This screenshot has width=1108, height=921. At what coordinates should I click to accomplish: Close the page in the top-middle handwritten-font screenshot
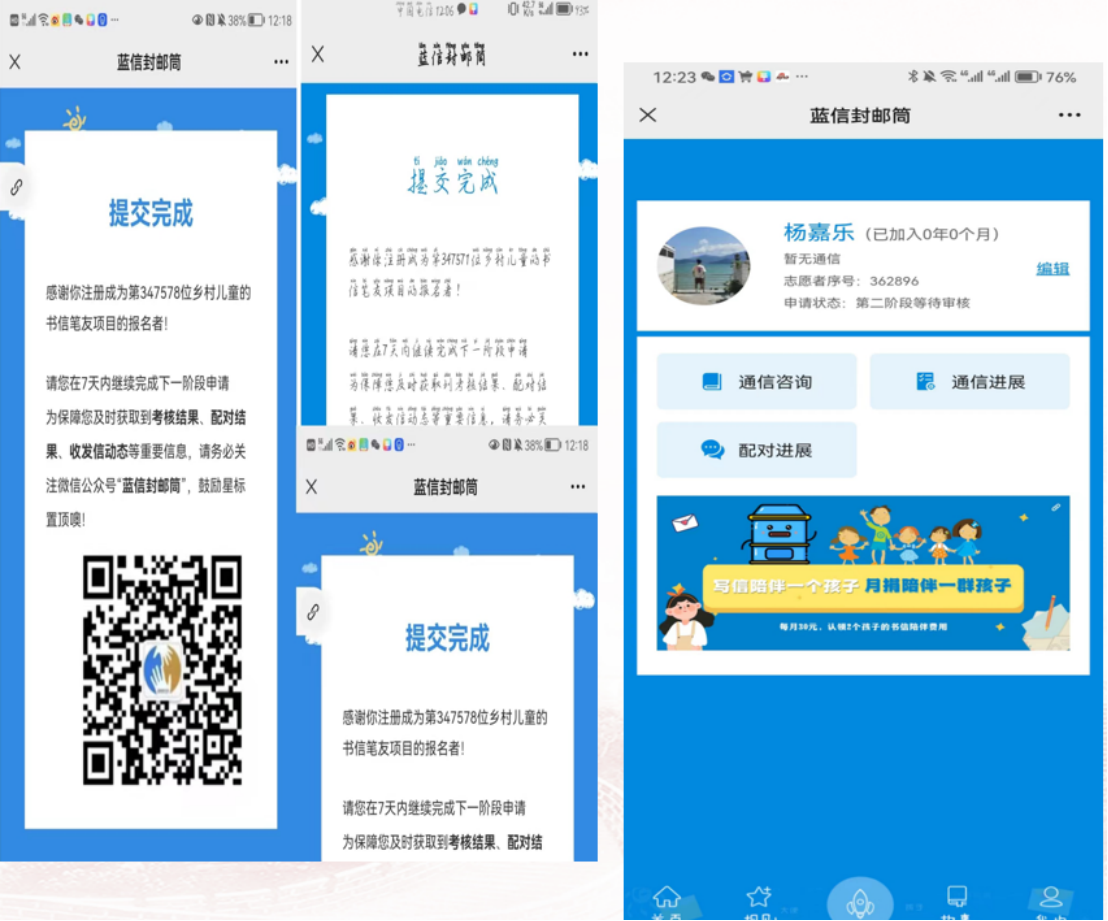click(318, 54)
